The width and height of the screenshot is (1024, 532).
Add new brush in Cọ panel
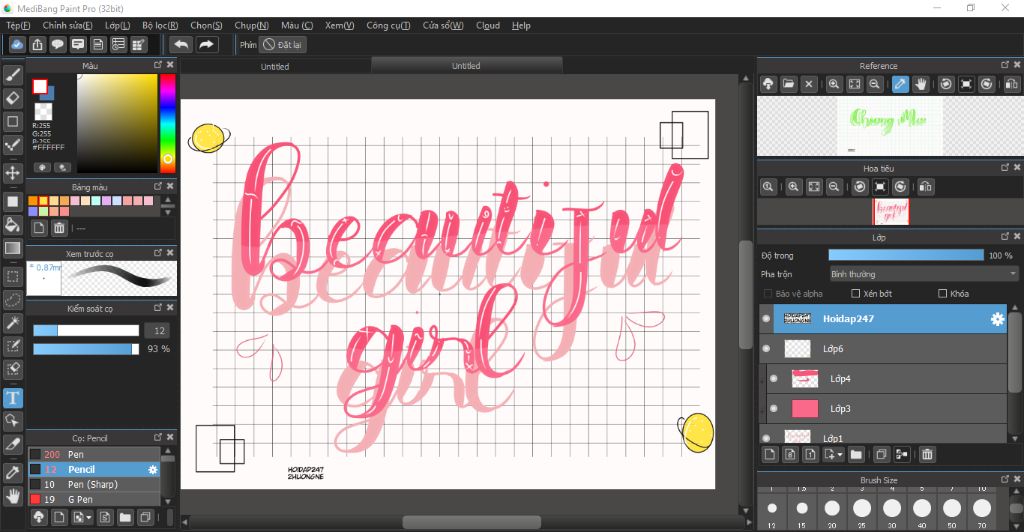59,518
